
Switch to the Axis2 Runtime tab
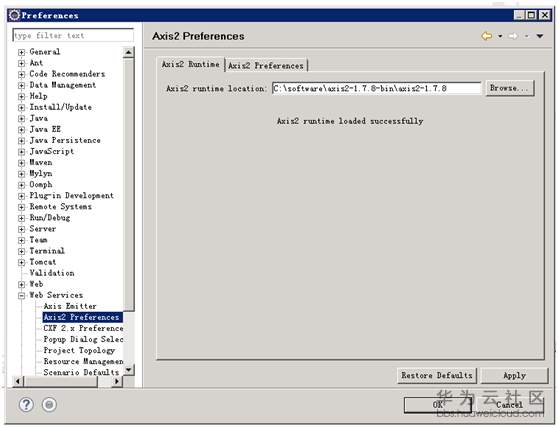coord(190,64)
